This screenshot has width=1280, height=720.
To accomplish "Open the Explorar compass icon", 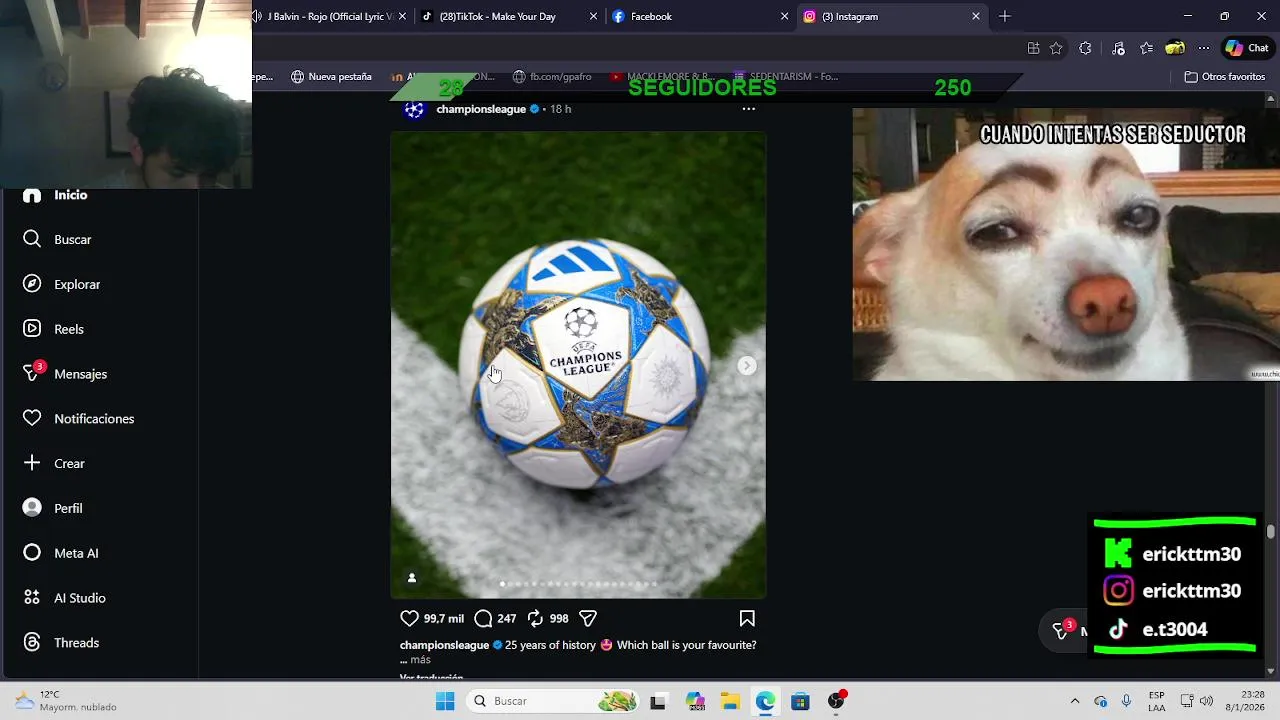I will 32,284.
